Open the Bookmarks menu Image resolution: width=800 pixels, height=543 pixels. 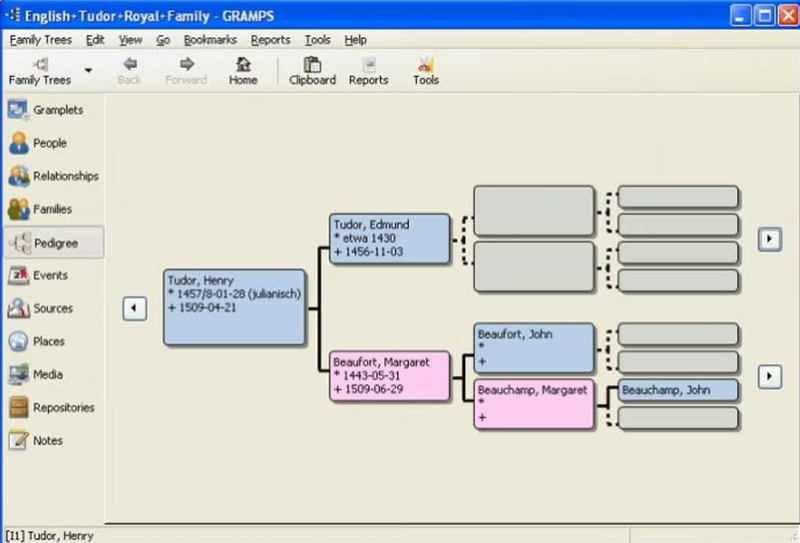210,40
